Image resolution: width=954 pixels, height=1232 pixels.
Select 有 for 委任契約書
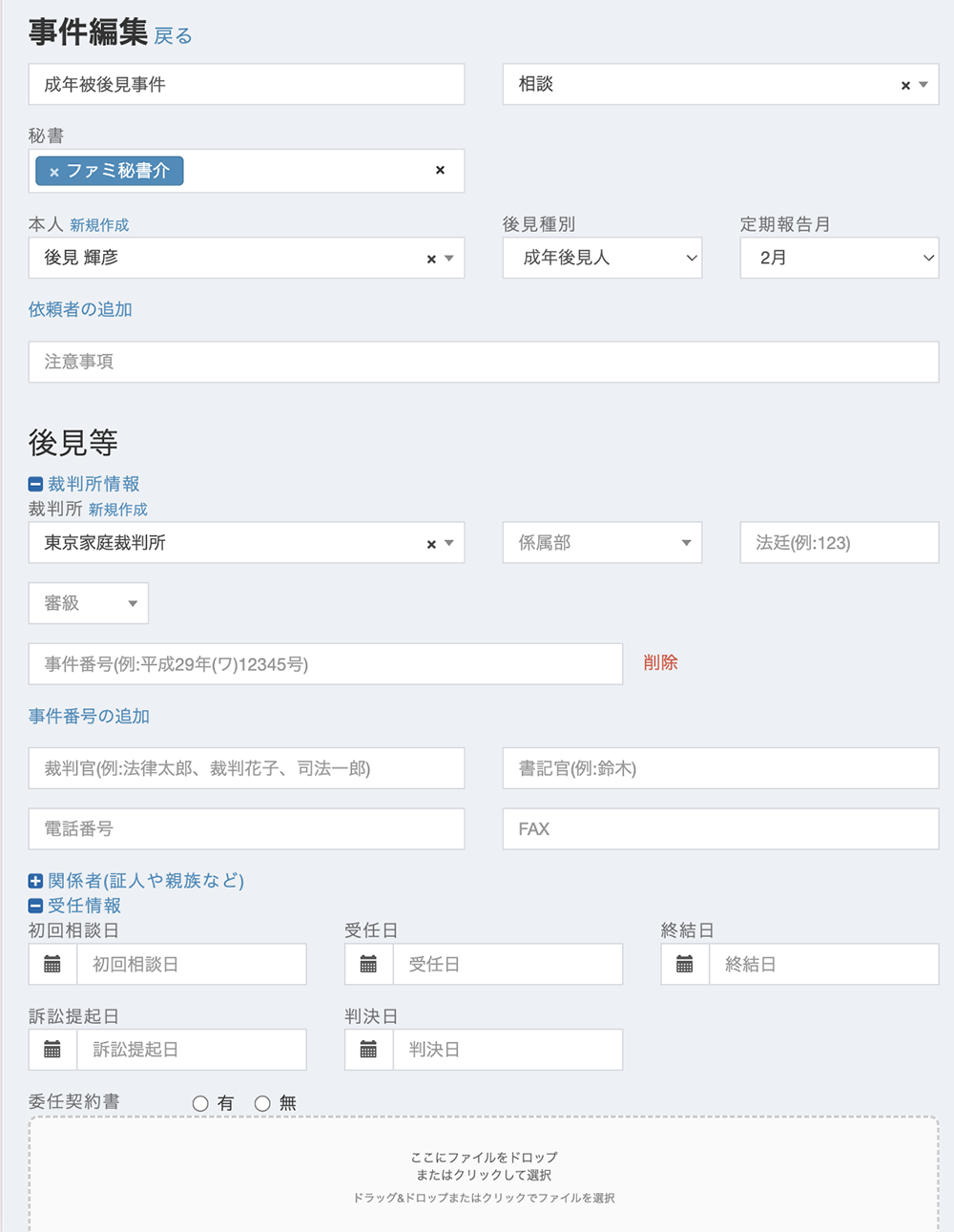coord(200,1103)
